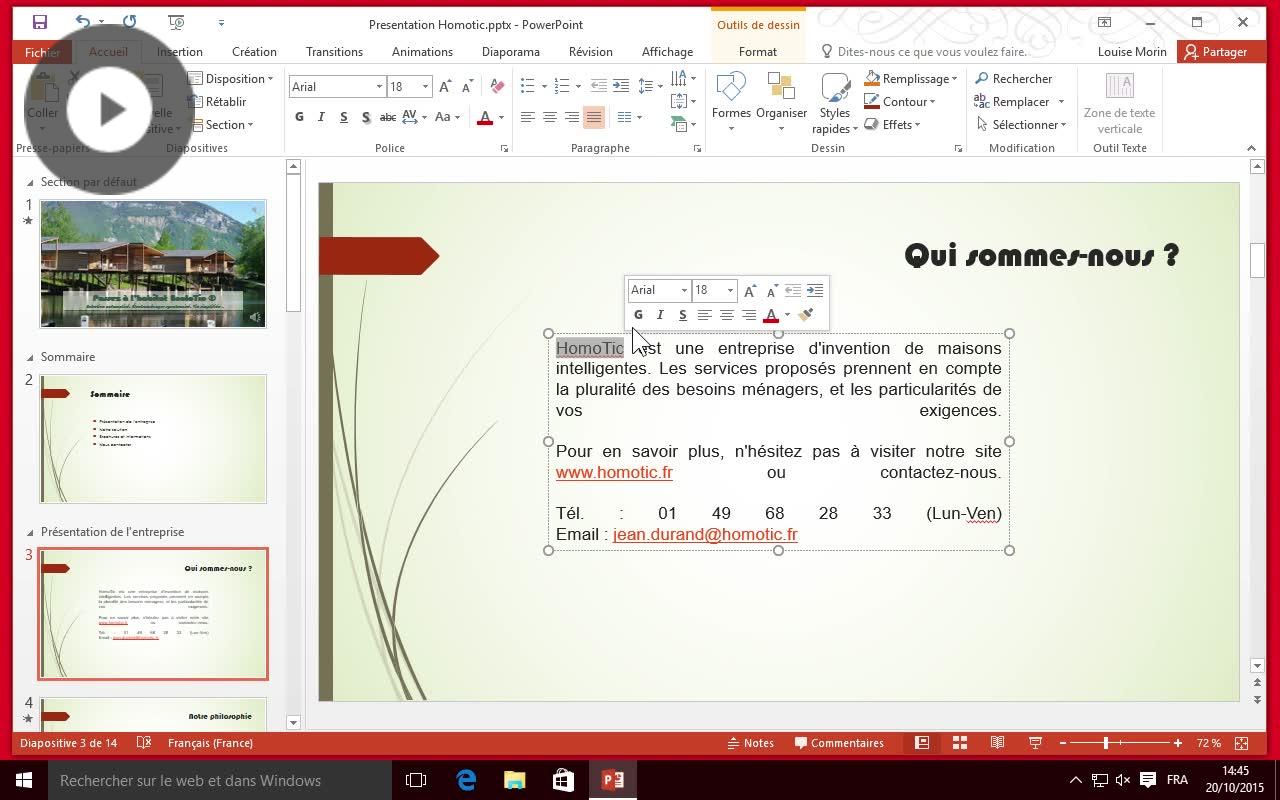Open the Animations ribbon tab
1280x800 pixels.
point(422,52)
